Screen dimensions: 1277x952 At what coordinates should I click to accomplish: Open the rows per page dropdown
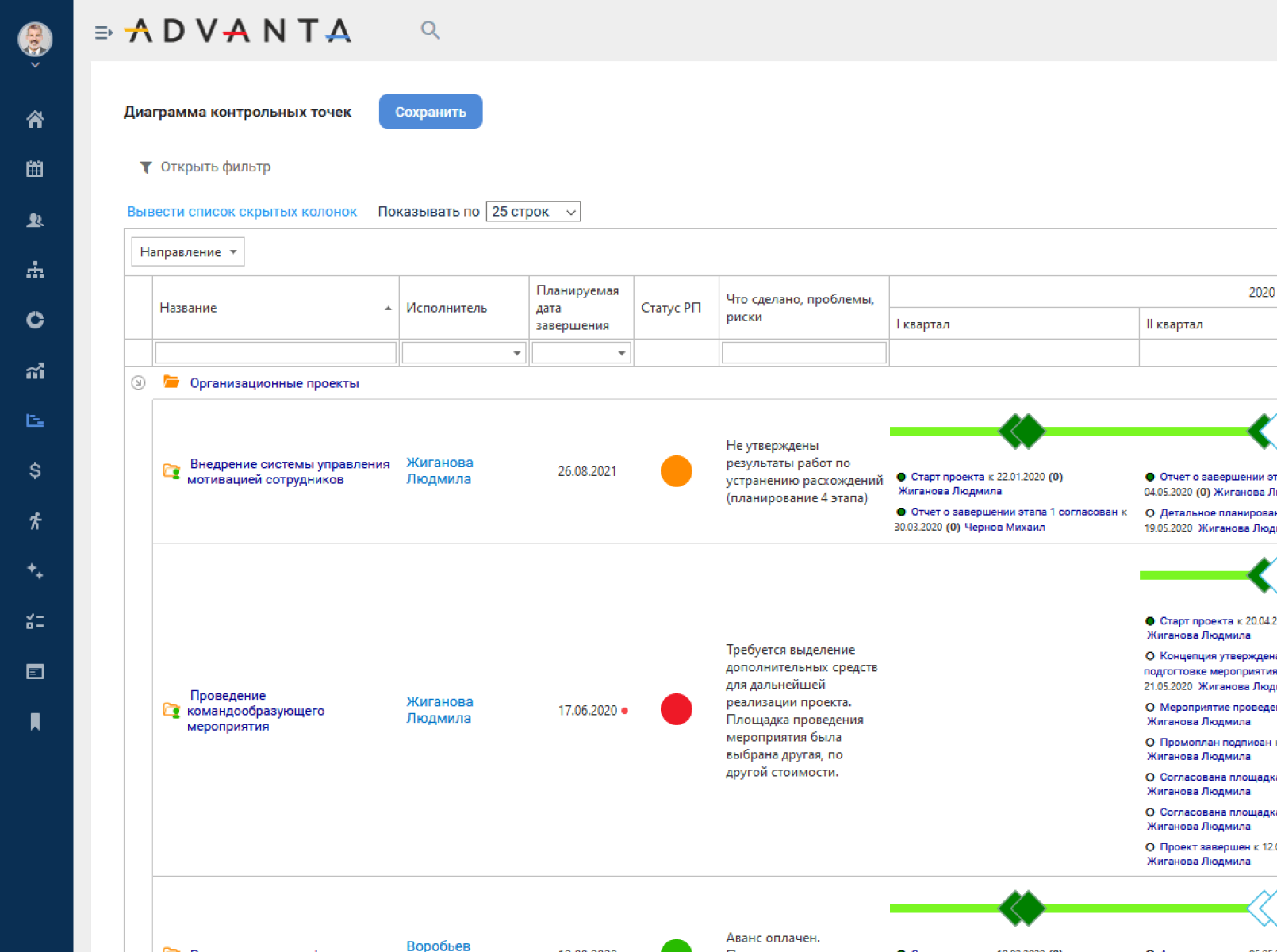point(533,212)
